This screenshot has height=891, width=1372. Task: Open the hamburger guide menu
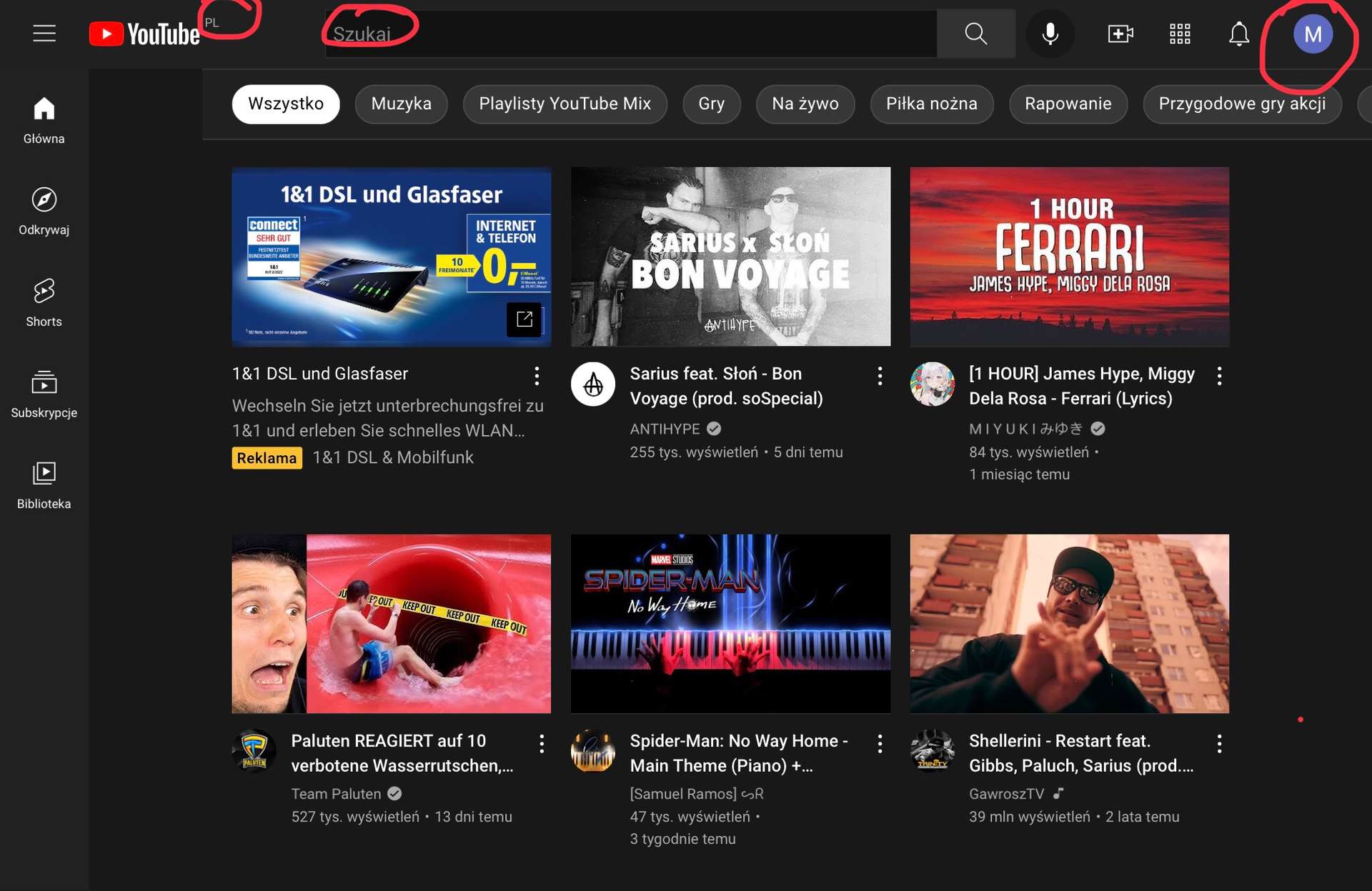[44, 34]
